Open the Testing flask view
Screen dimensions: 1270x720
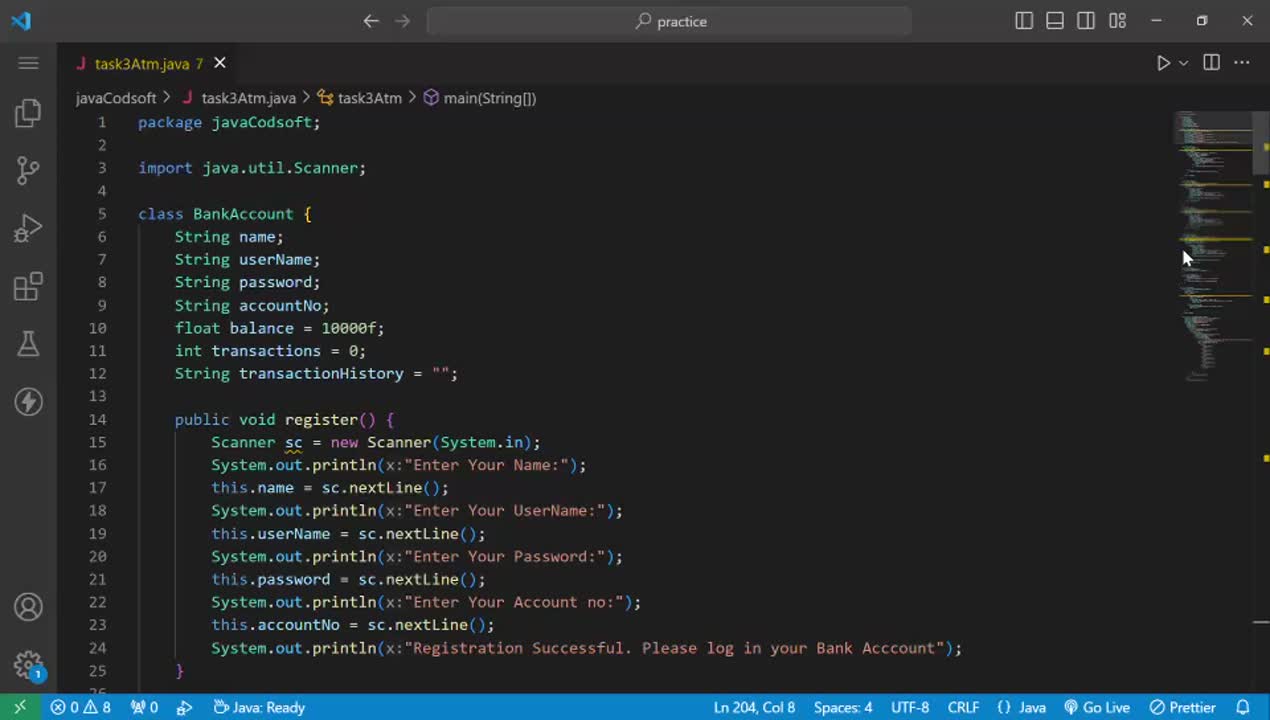click(x=28, y=344)
